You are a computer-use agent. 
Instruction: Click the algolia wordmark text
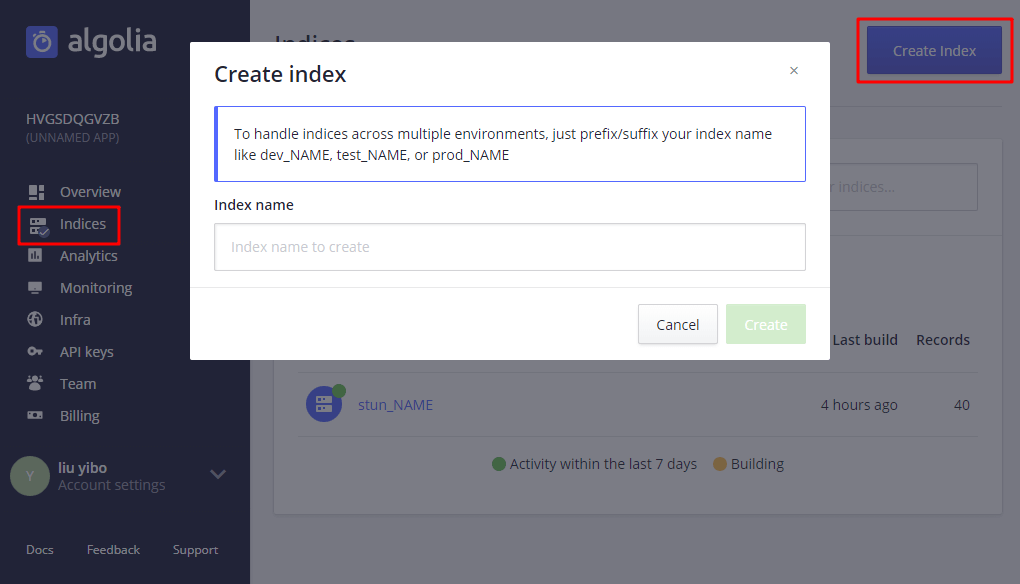tap(112, 42)
